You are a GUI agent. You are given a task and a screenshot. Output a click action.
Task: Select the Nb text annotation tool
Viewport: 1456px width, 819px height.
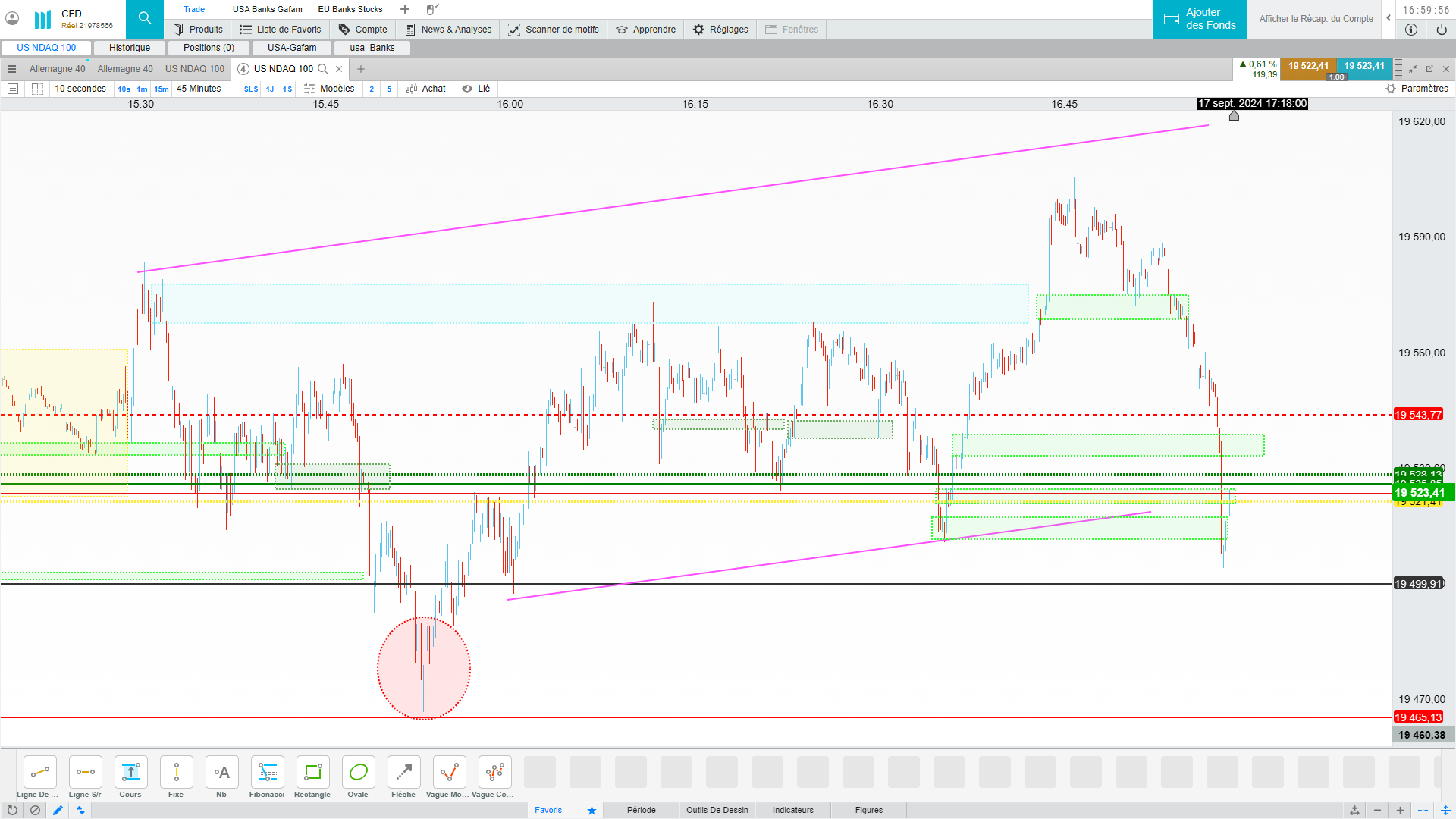(221, 773)
